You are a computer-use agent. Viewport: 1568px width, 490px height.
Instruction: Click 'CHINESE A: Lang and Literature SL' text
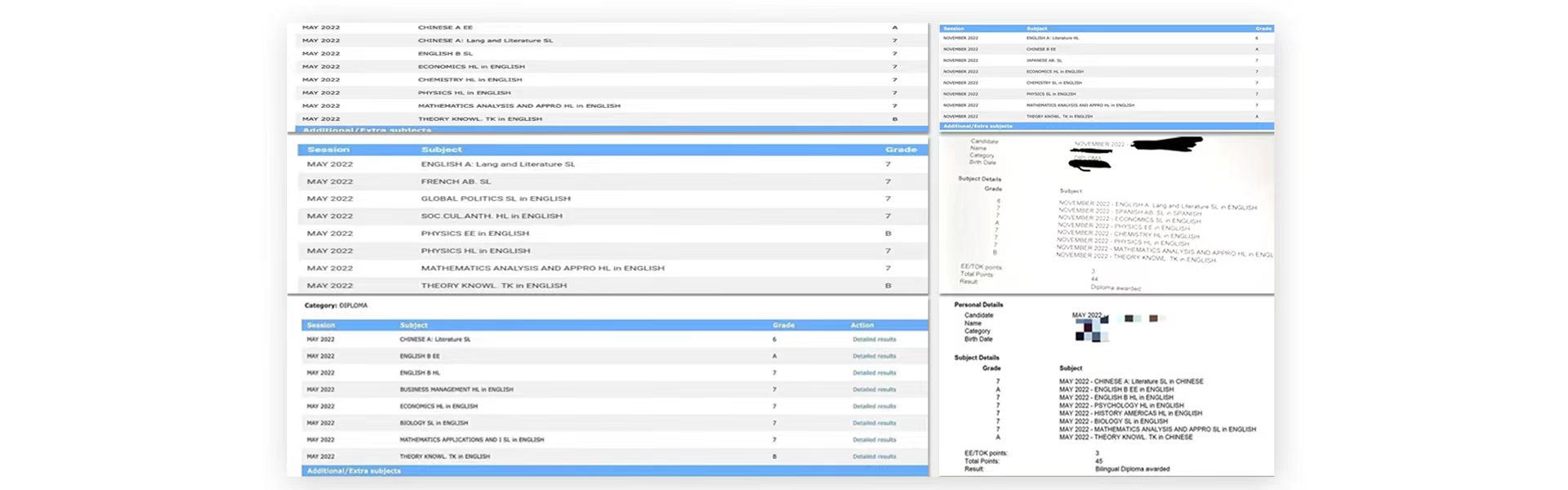(x=485, y=41)
